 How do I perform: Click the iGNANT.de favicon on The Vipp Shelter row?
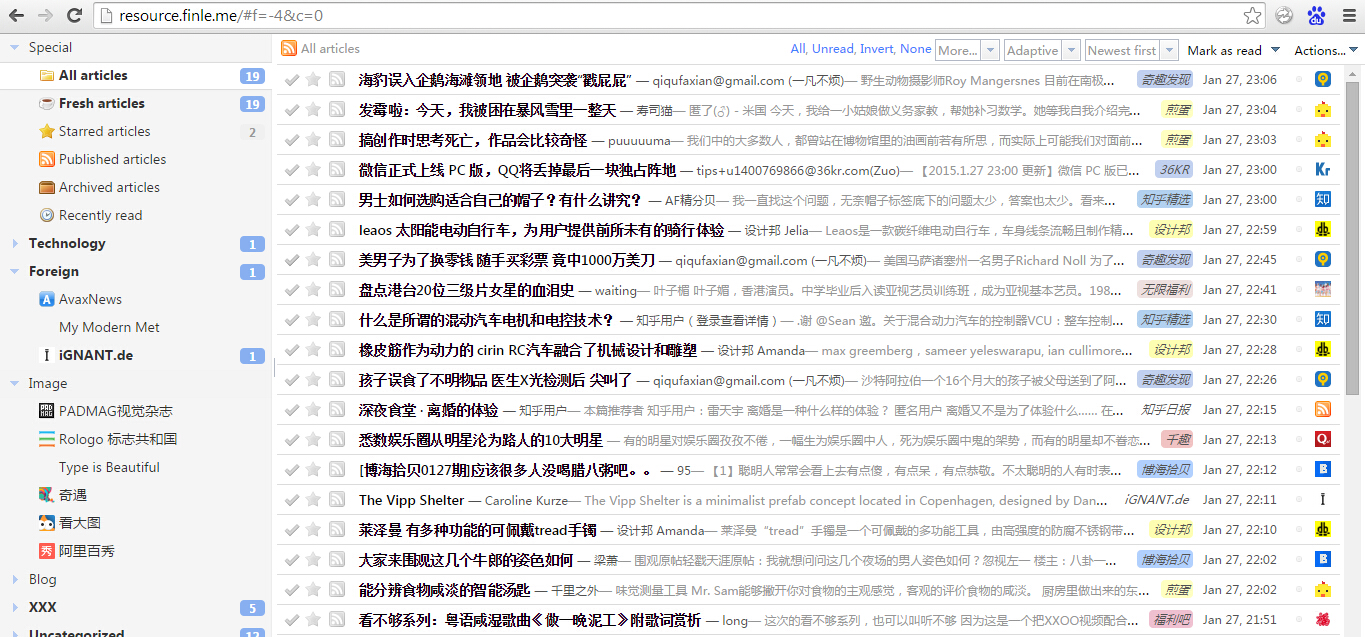pyautogui.click(x=1322, y=500)
